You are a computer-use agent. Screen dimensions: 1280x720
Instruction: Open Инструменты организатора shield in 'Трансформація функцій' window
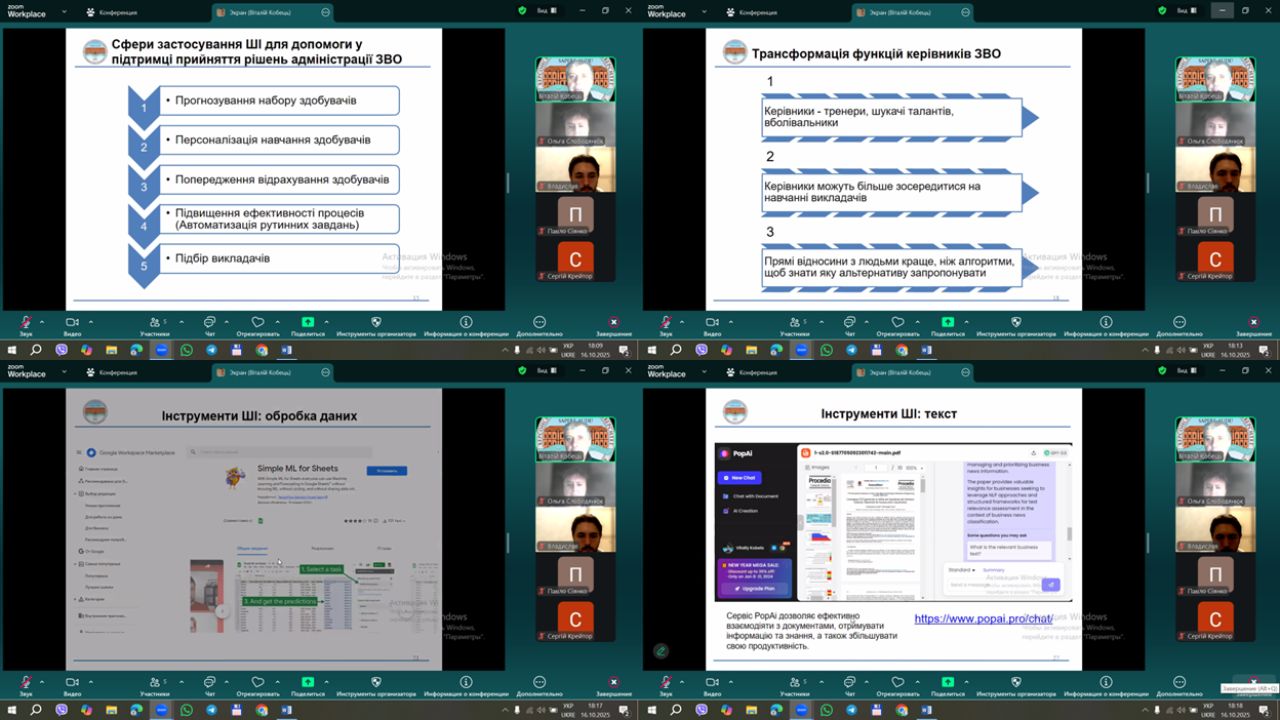tap(1016, 323)
